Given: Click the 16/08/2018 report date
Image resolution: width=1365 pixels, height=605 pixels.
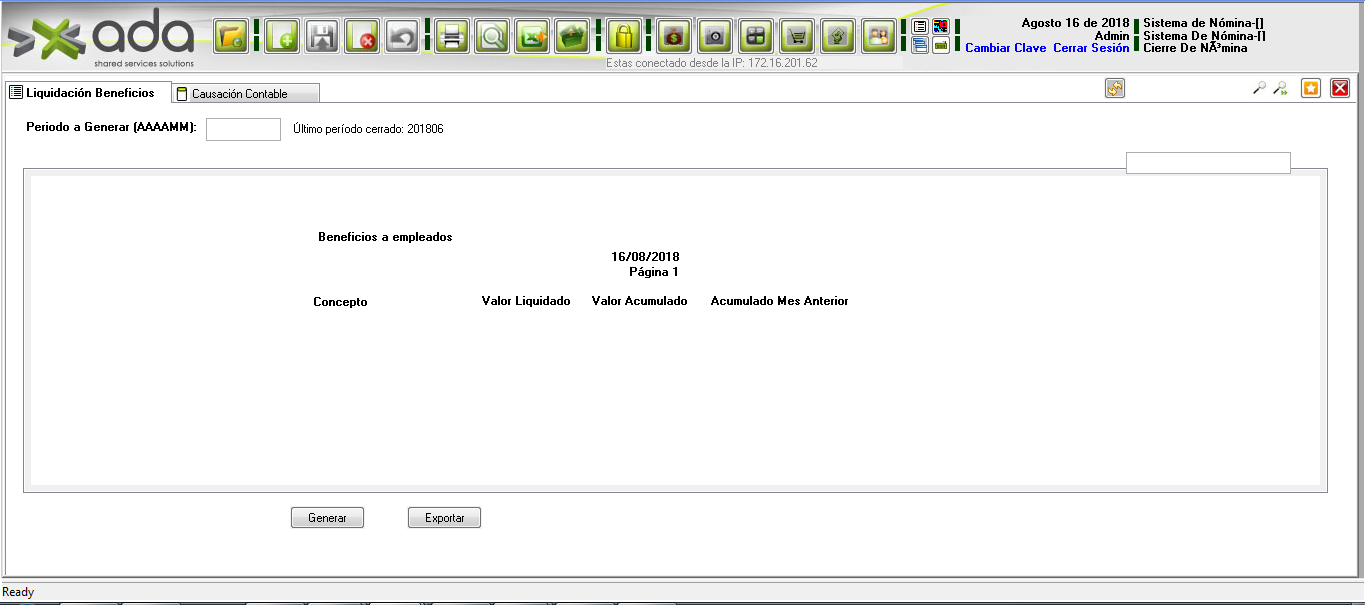Looking at the screenshot, I should point(646,257).
